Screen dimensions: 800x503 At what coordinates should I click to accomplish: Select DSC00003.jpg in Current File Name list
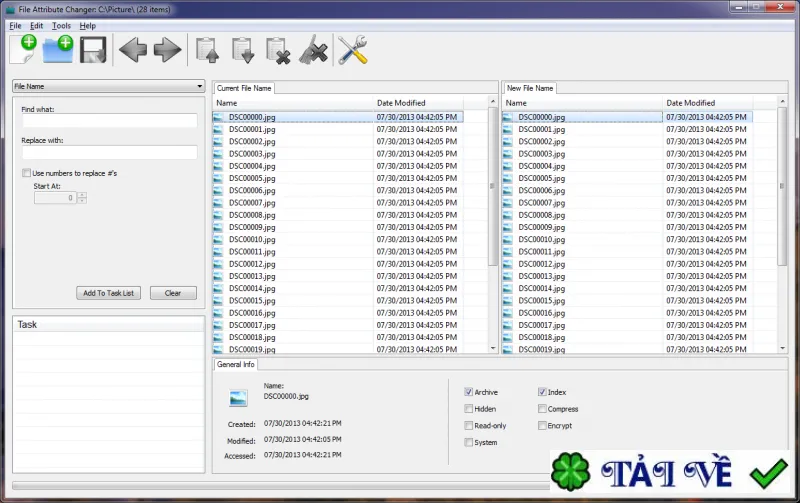pos(338,154)
